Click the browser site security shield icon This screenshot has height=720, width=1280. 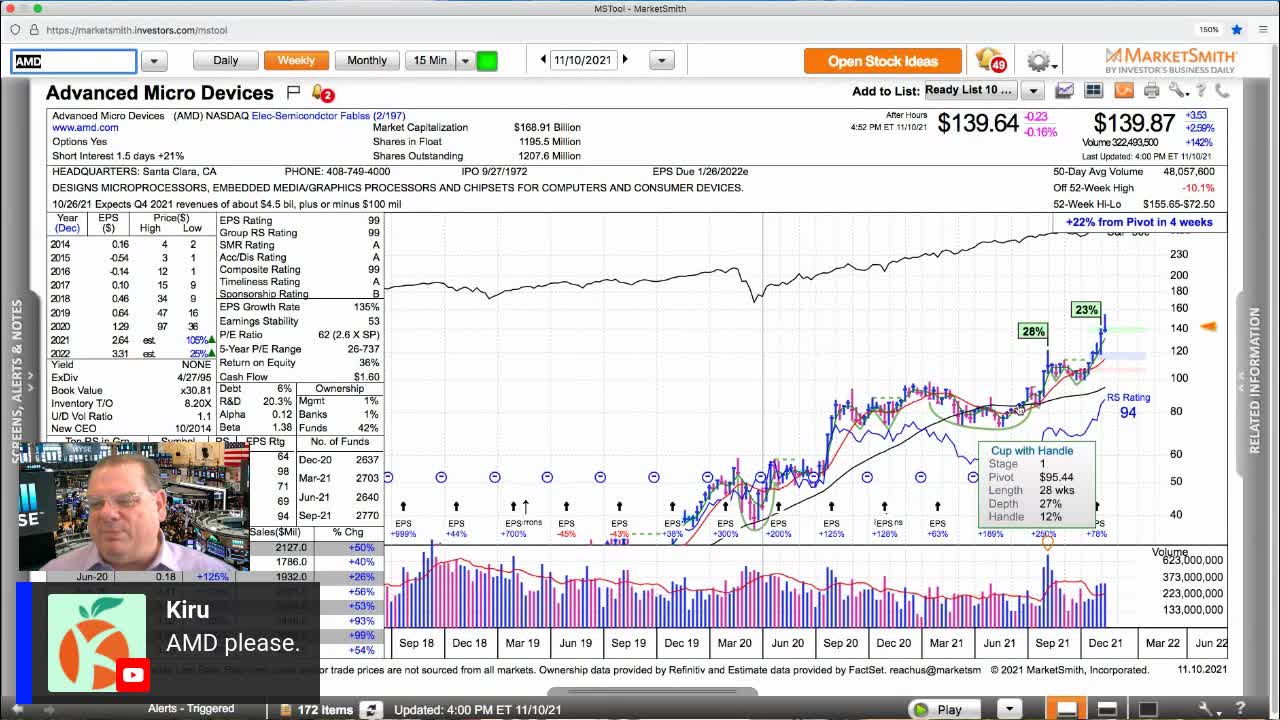(15, 30)
